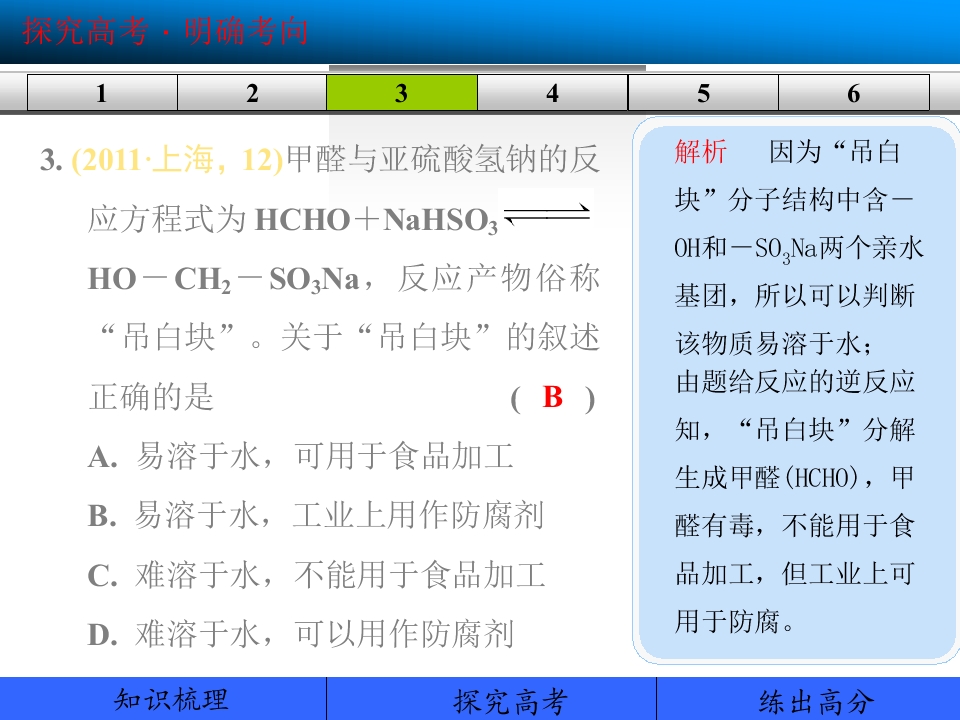Select question tab 2
The height and width of the screenshot is (720, 960).
pos(252,93)
